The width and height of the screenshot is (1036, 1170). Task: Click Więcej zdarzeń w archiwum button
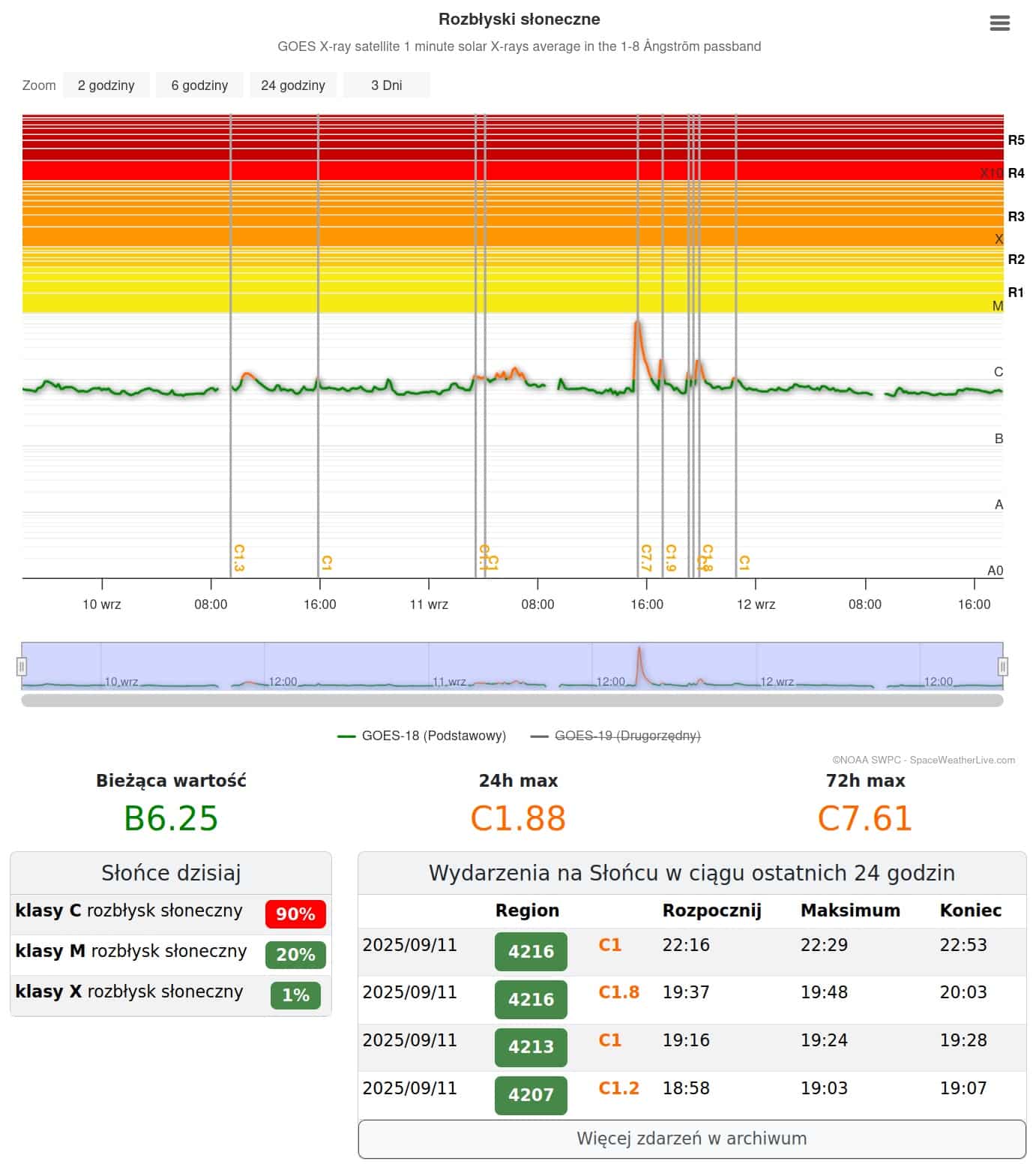point(691,1138)
